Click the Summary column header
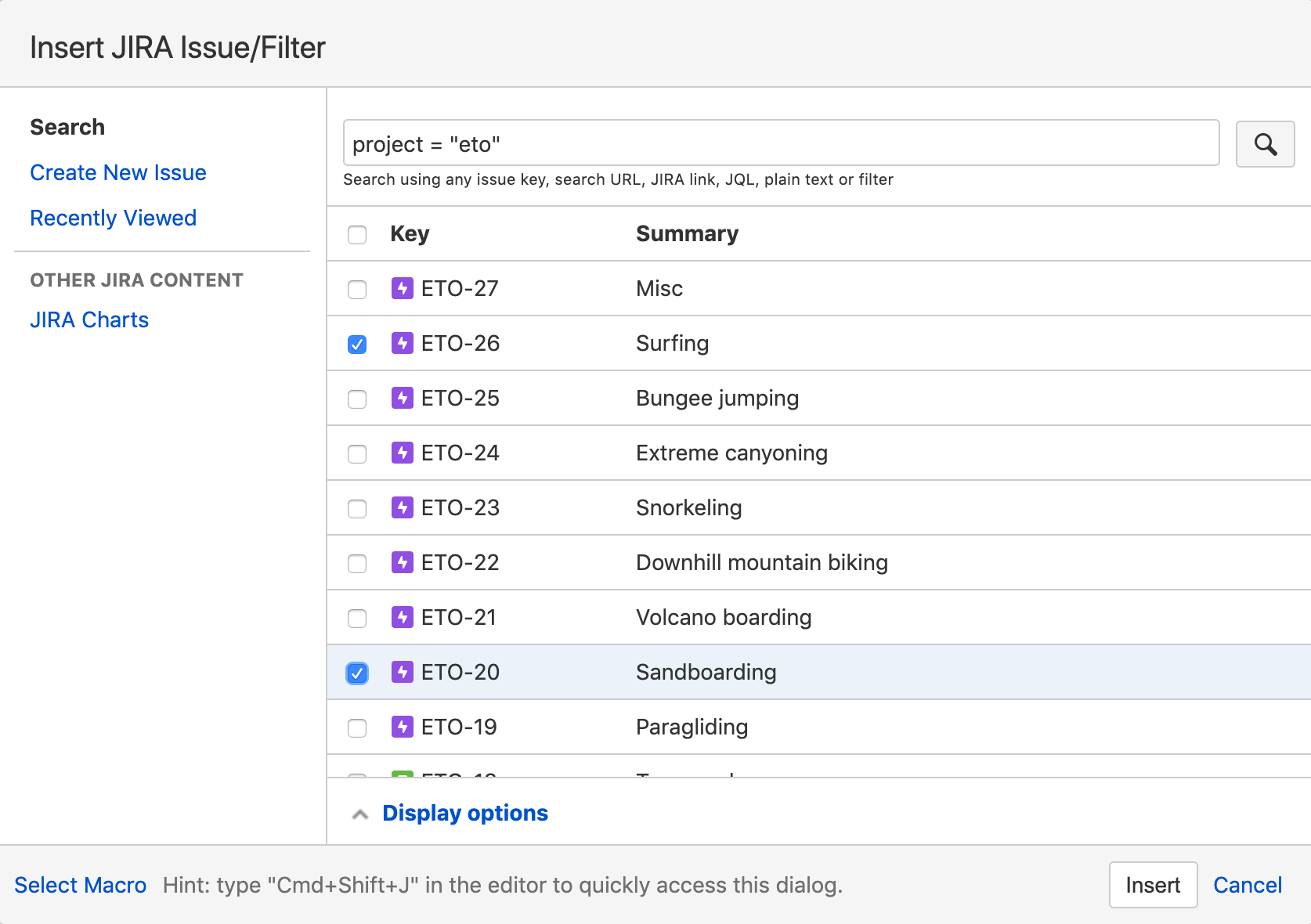The width and height of the screenshot is (1311, 924). click(687, 233)
